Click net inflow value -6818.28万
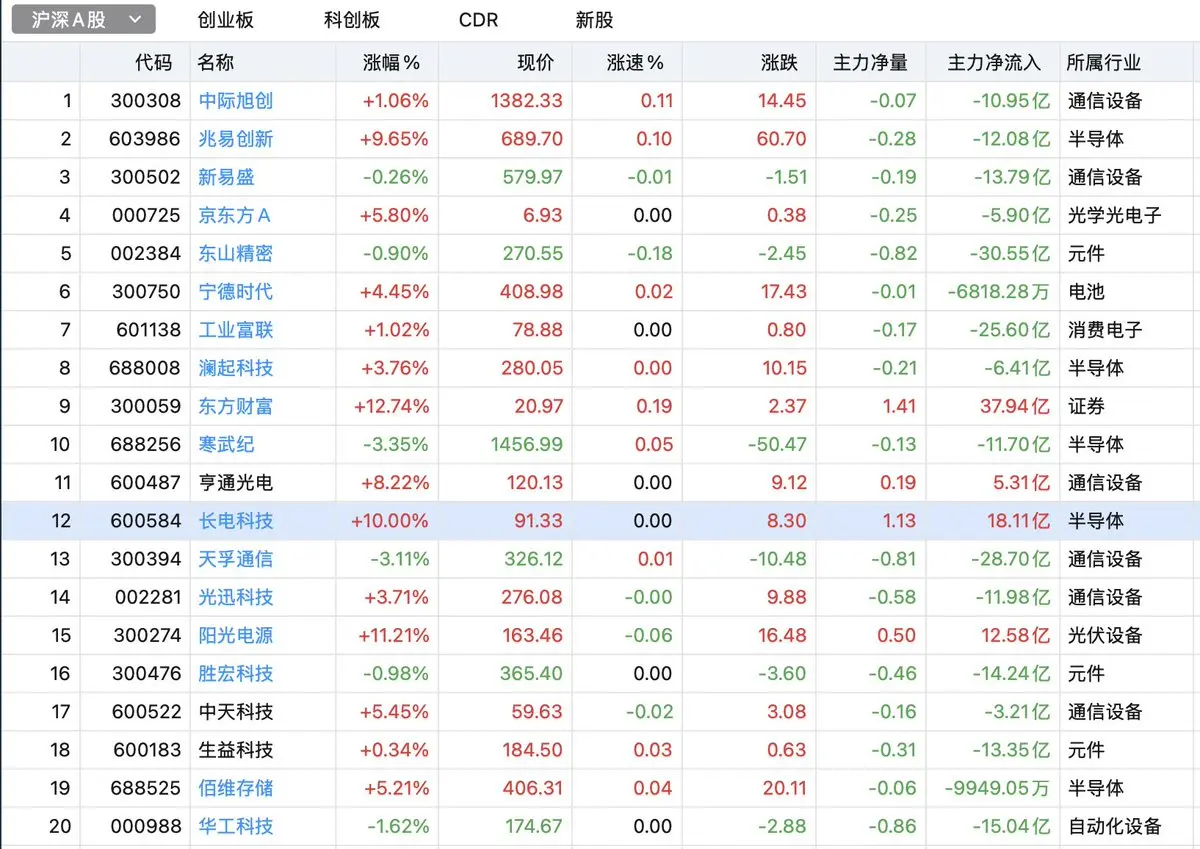 coord(998,291)
